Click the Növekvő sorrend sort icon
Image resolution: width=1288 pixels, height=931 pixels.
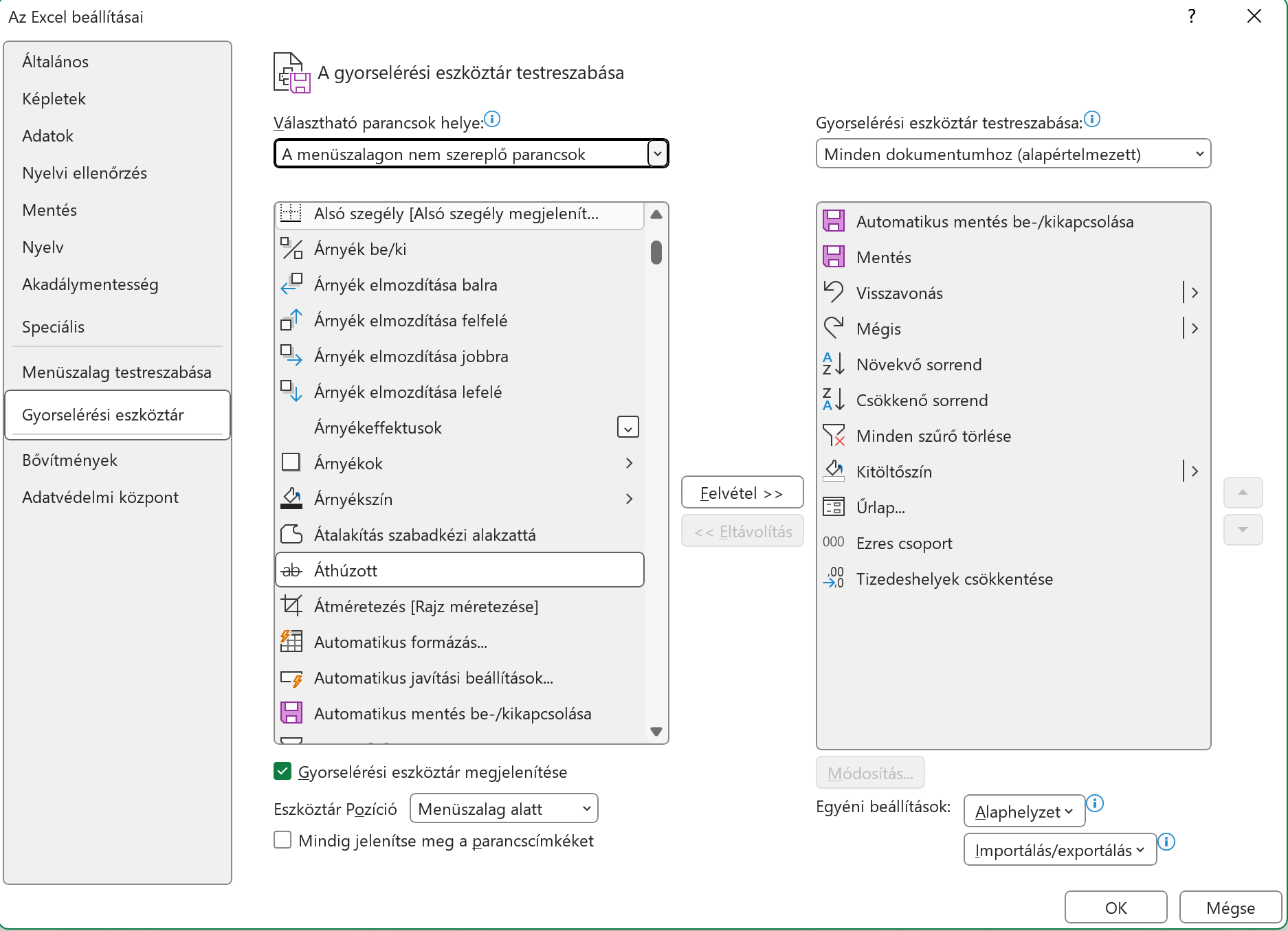(833, 364)
